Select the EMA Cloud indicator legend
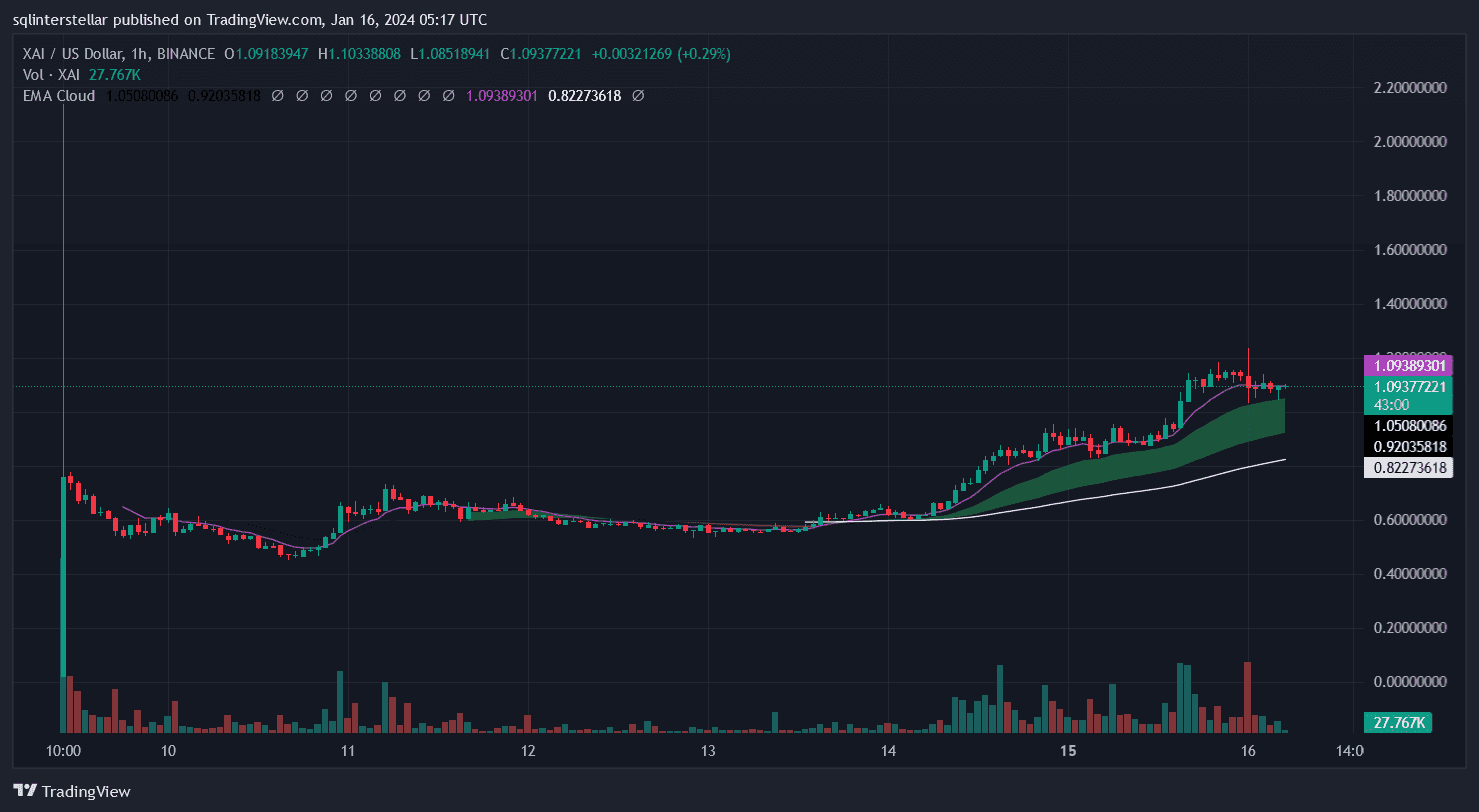 (59, 96)
